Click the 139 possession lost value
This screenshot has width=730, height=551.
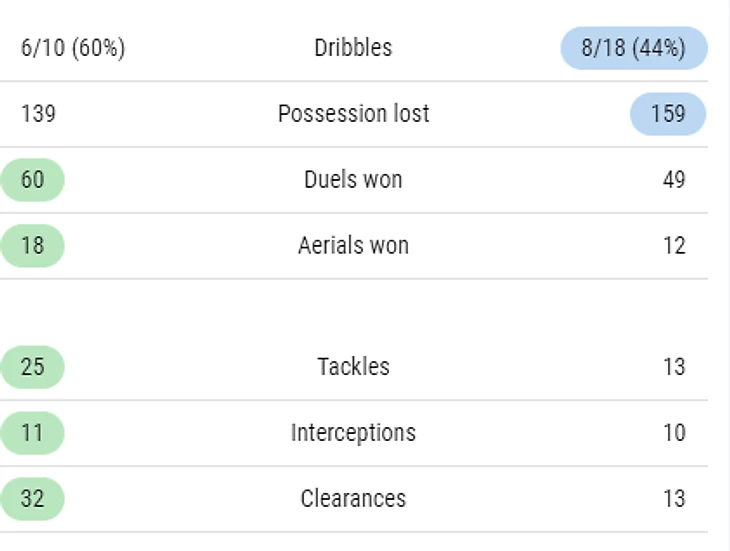[38, 114]
